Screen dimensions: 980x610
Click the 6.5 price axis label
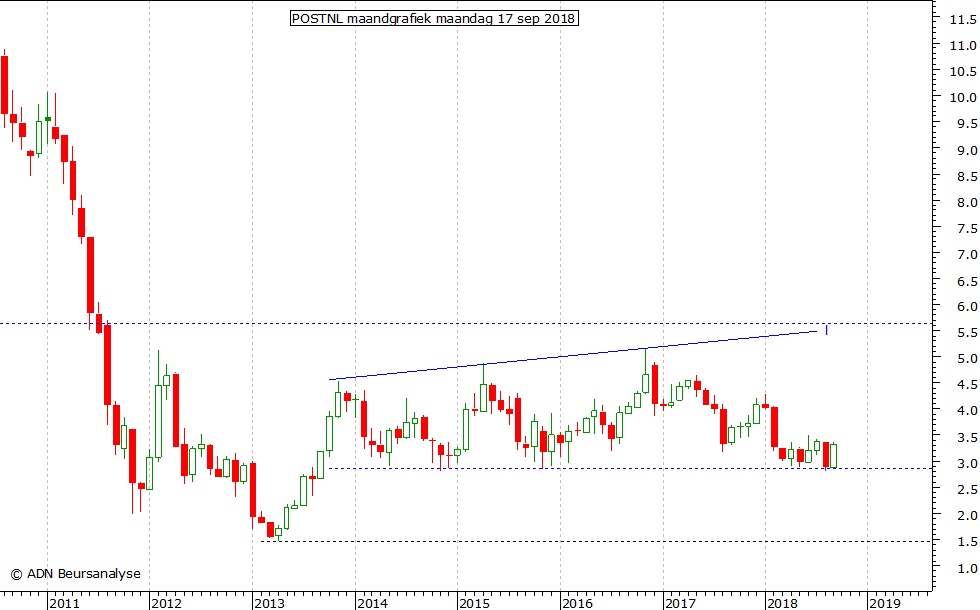tap(967, 282)
